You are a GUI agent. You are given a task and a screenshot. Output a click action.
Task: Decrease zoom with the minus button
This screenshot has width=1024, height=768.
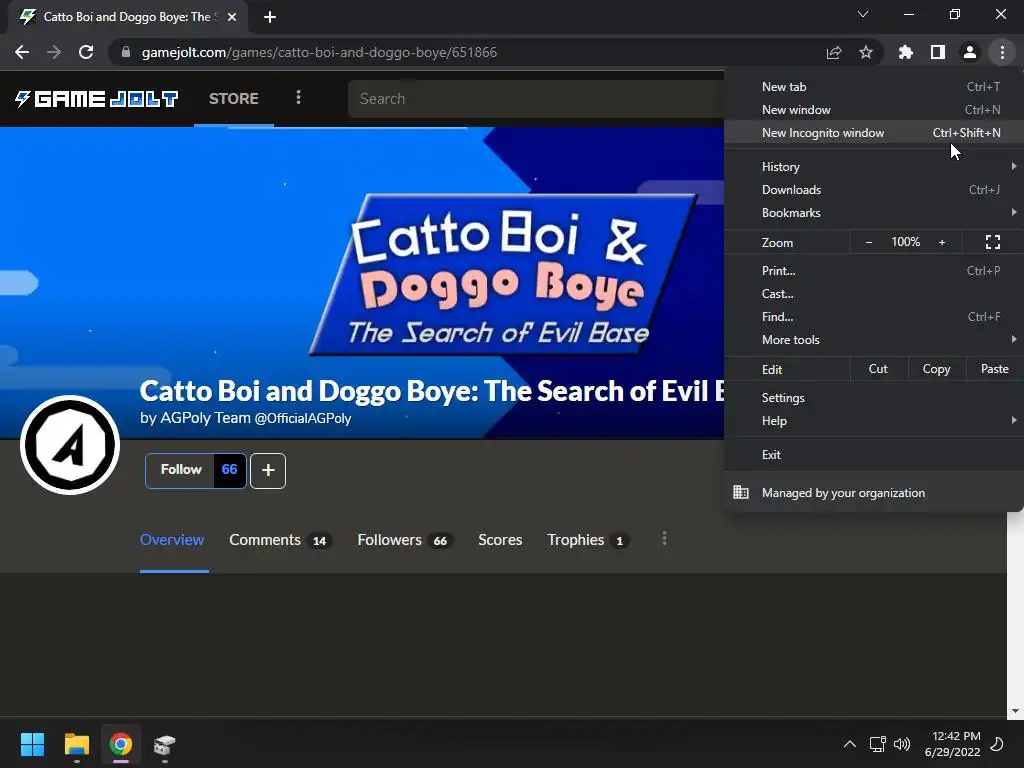(x=869, y=242)
